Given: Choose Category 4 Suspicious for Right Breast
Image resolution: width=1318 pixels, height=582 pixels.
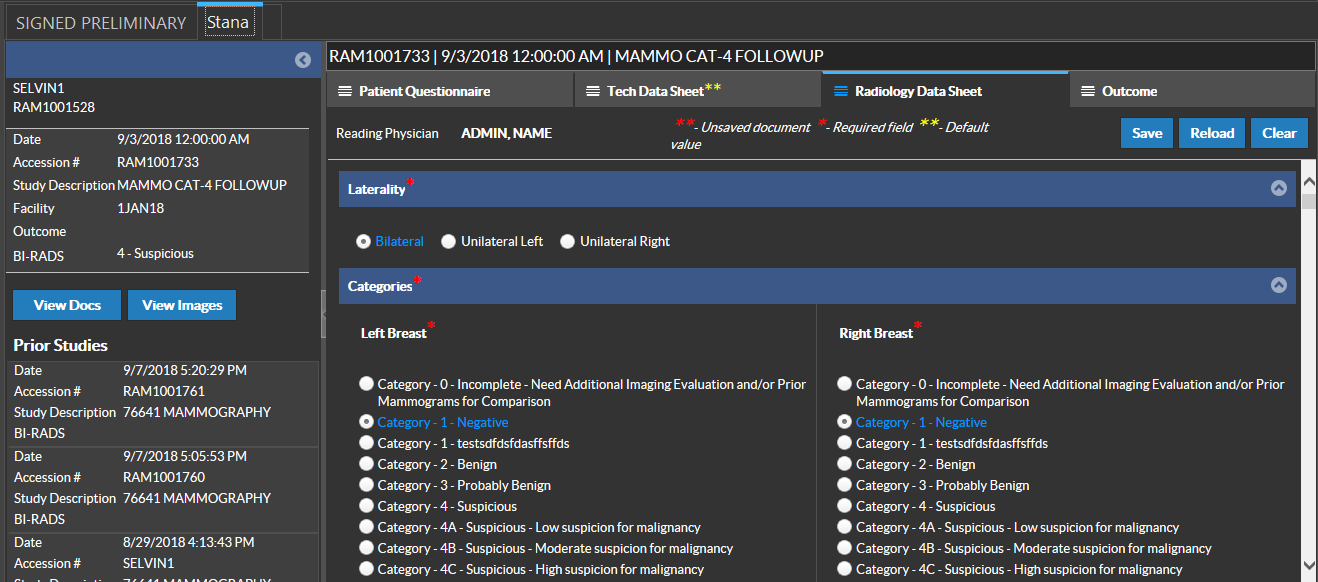Looking at the screenshot, I should pyautogui.click(x=846, y=506).
